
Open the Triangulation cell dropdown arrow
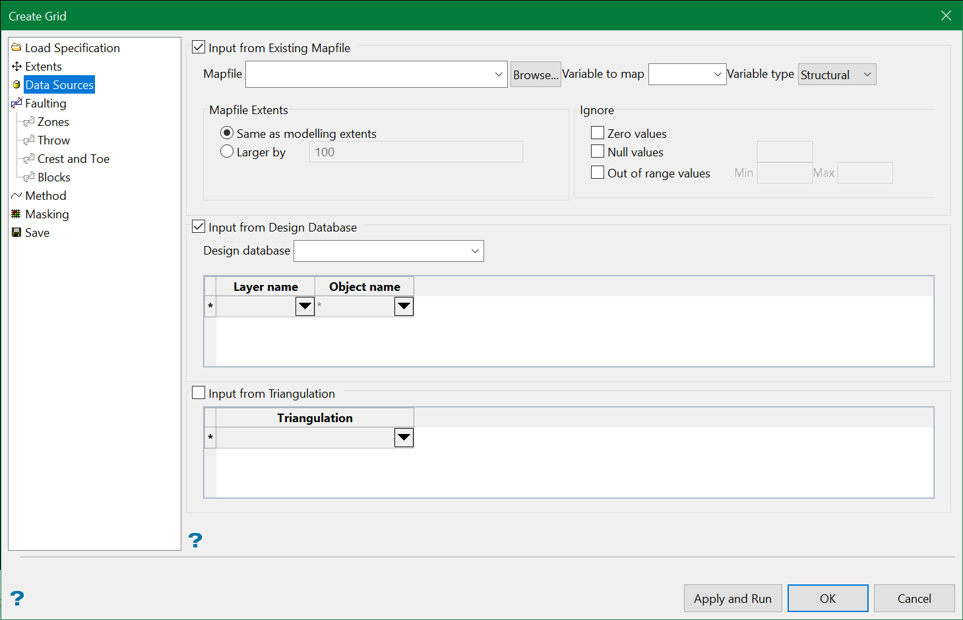[x=404, y=437]
